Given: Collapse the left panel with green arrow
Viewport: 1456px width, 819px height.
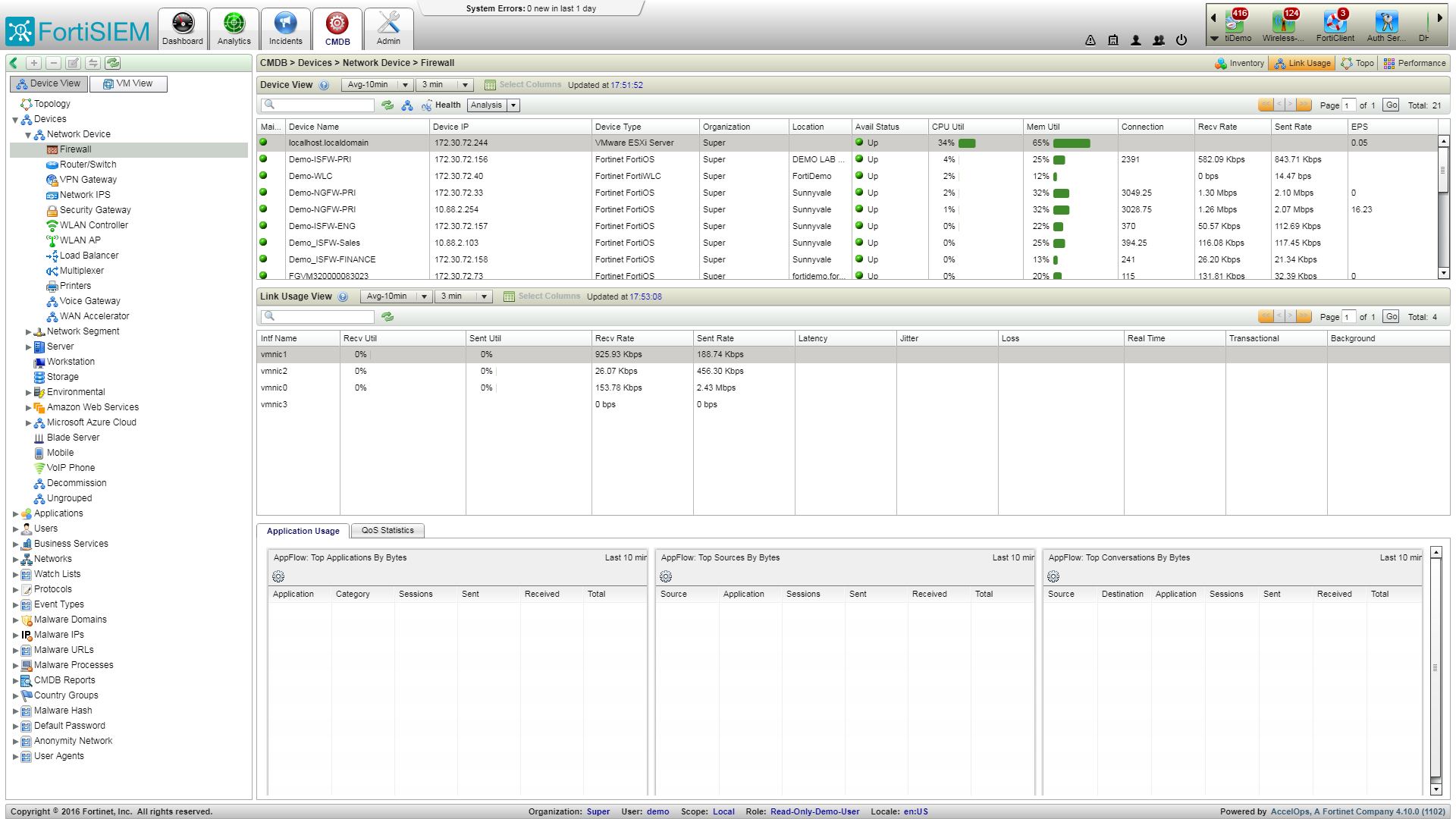Looking at the screenshot, I should point(14,63).
